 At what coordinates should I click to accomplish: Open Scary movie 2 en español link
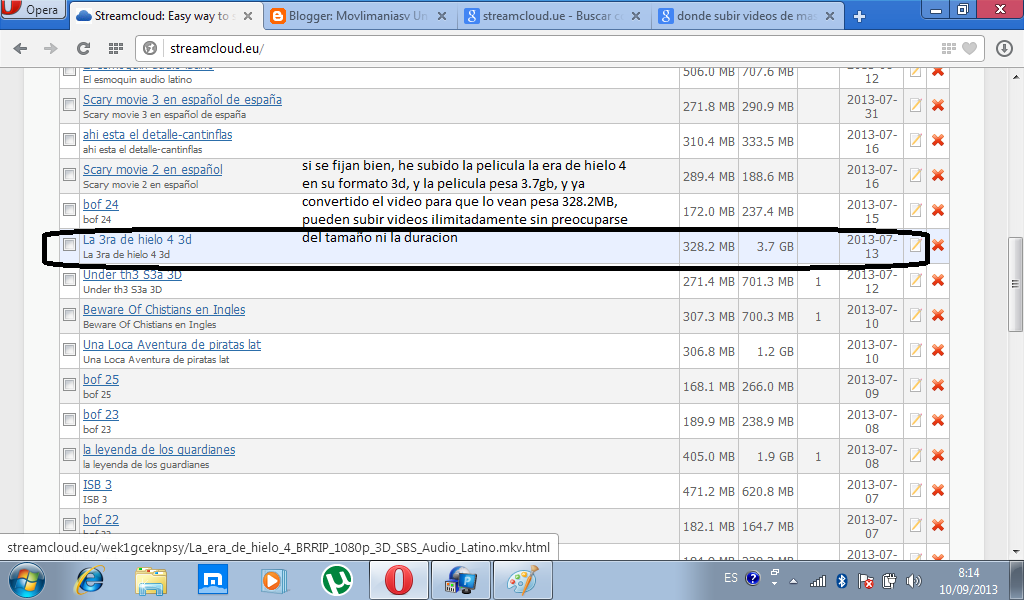tap(152, 169)
